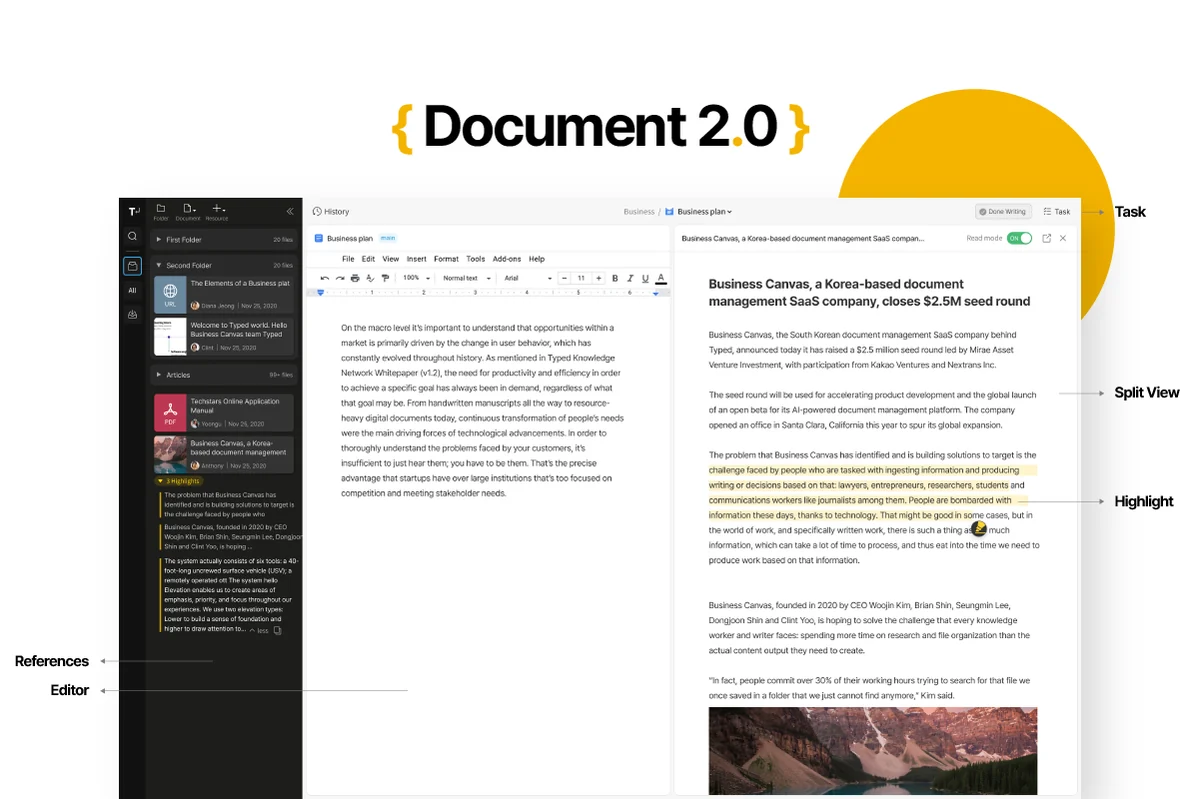Open the Arial font dropdown
This screenshot has height=799, width=1200.
[527, 278]
